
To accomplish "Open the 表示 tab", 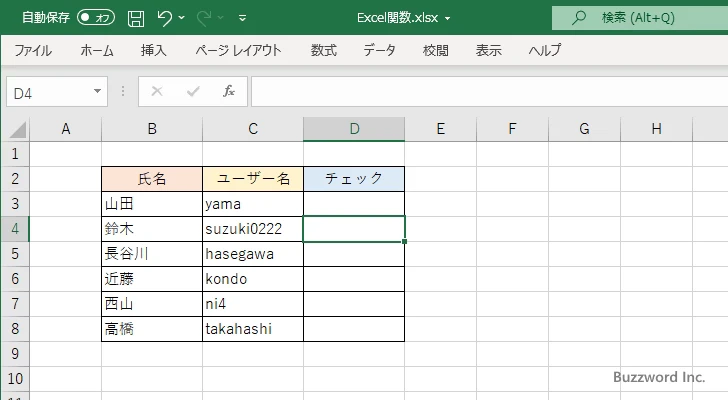I will [488, 50].
